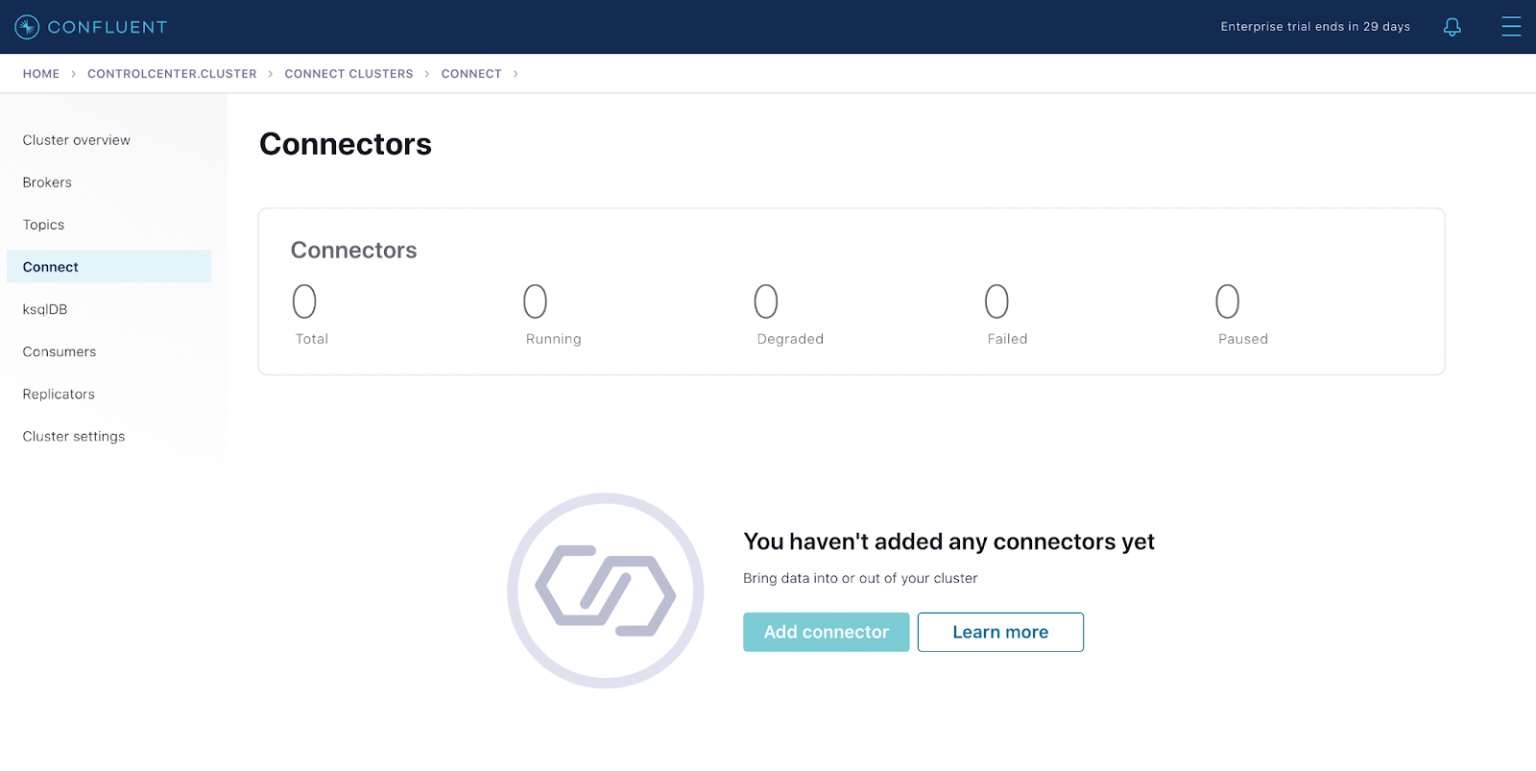Open ksqlDB from sidebar
The height and width of the screenshot is (771, 1536).
(45, 309)
